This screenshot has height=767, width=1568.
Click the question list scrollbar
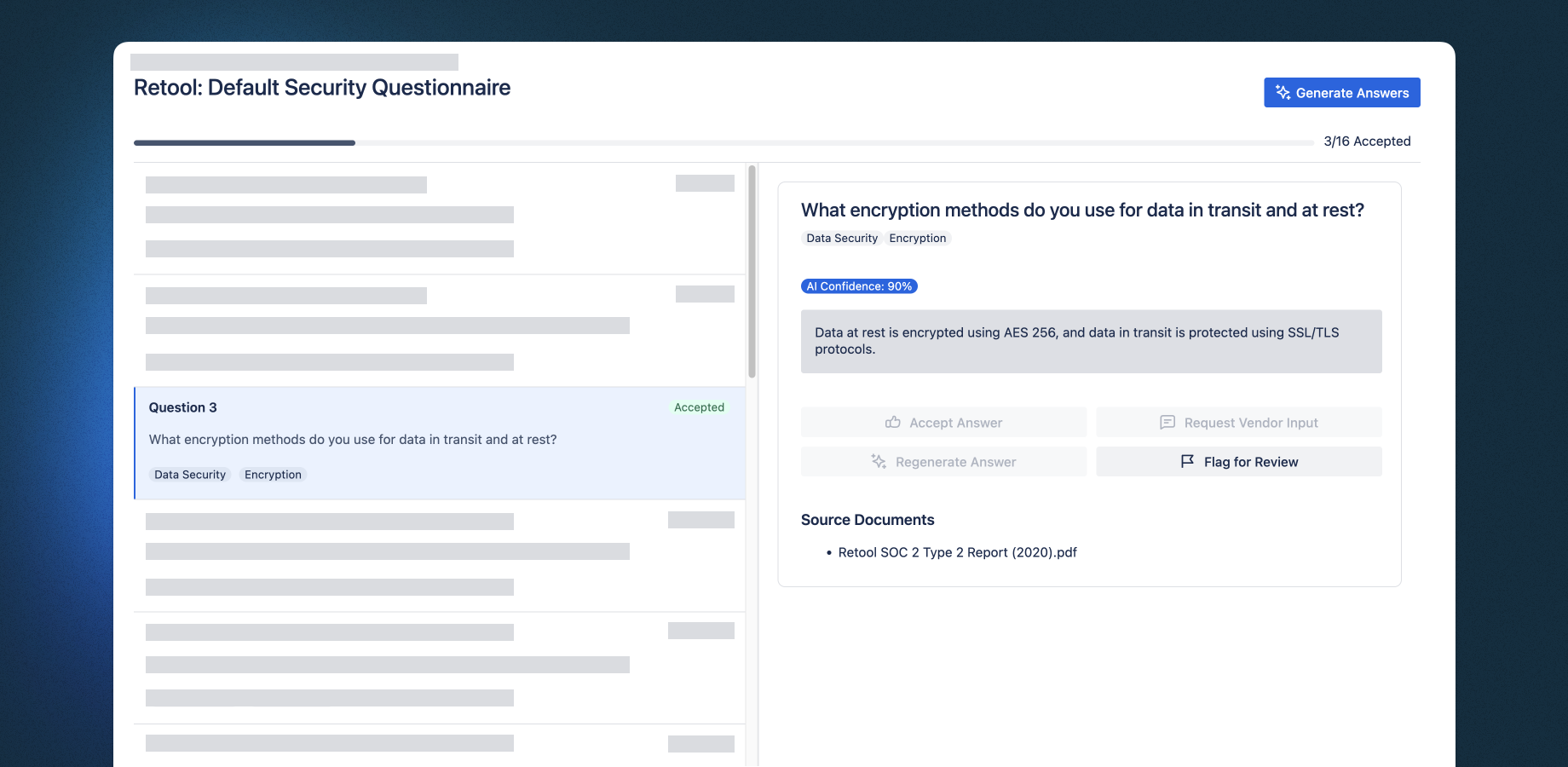click(752, 273)
